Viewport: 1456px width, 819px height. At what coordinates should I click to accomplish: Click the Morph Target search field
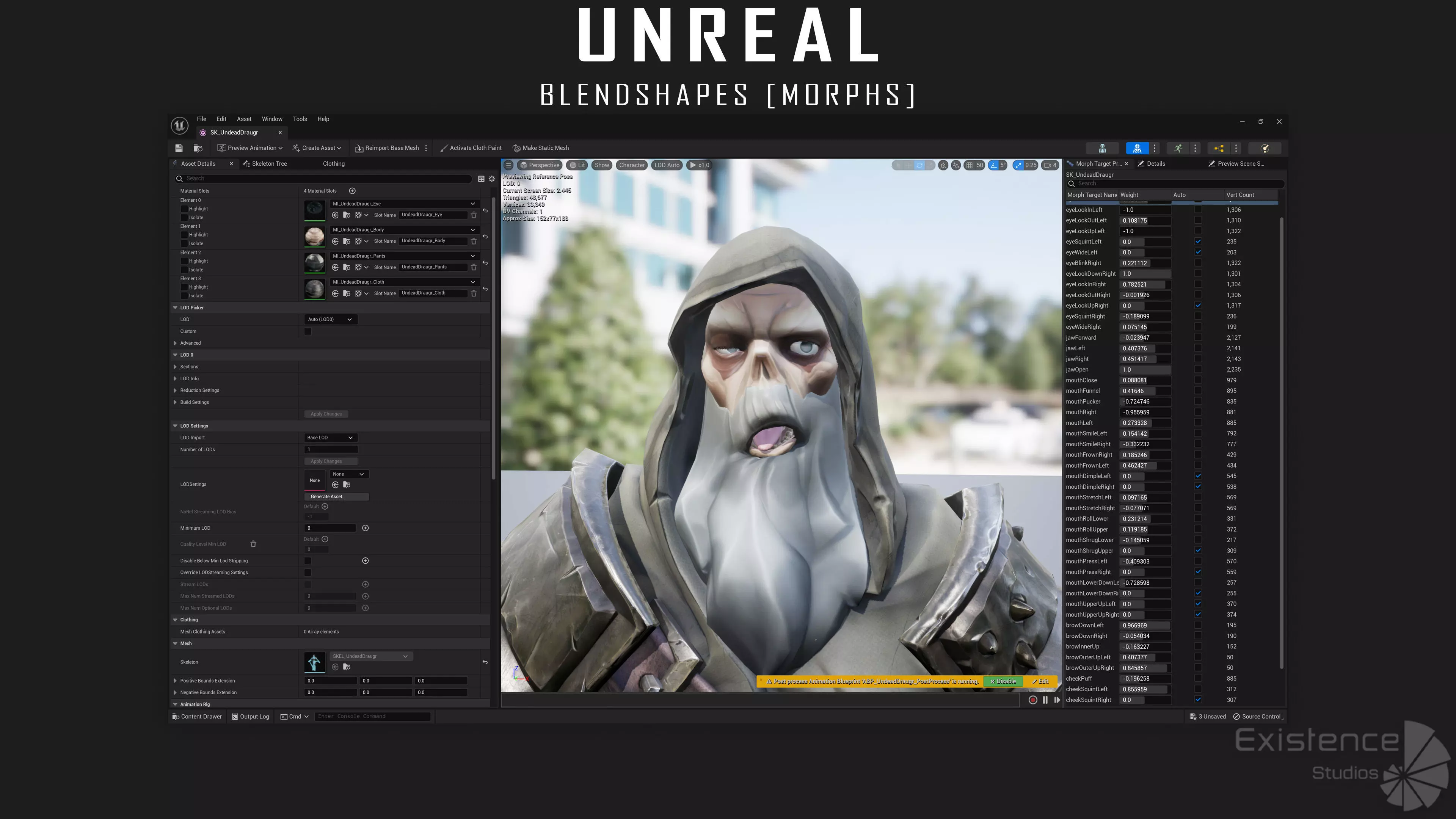coord(1175,184)
